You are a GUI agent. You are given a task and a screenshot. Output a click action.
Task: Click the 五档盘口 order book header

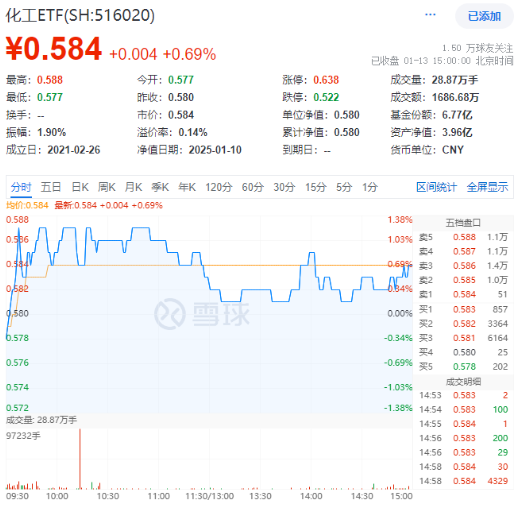[x=463, y=223]
